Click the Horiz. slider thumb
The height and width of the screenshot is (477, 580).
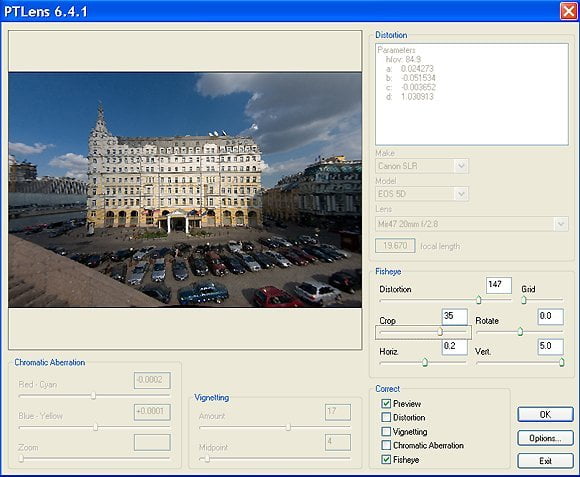point(425,362)
